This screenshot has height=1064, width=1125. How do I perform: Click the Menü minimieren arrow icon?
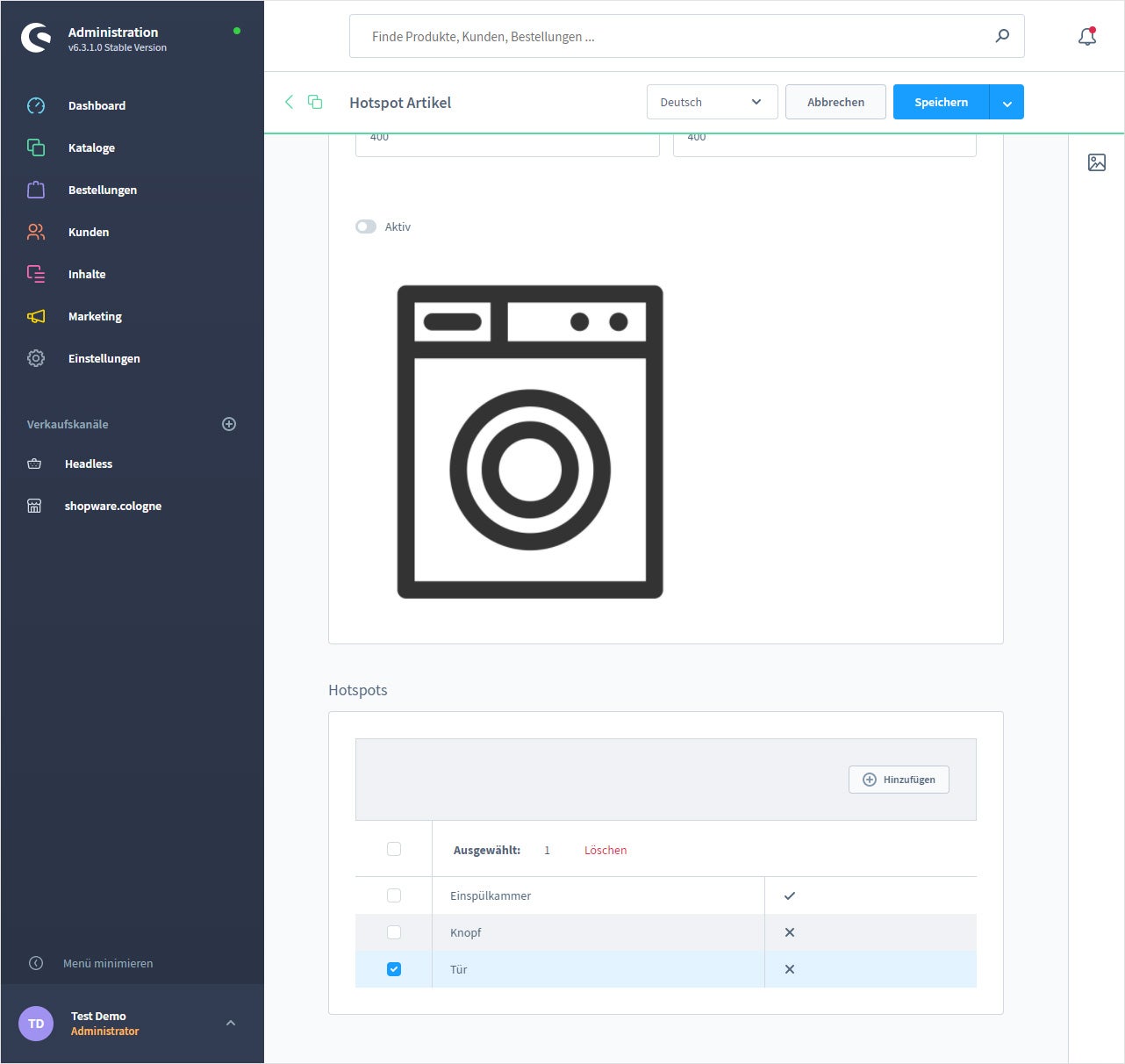(x=36, y=963)
